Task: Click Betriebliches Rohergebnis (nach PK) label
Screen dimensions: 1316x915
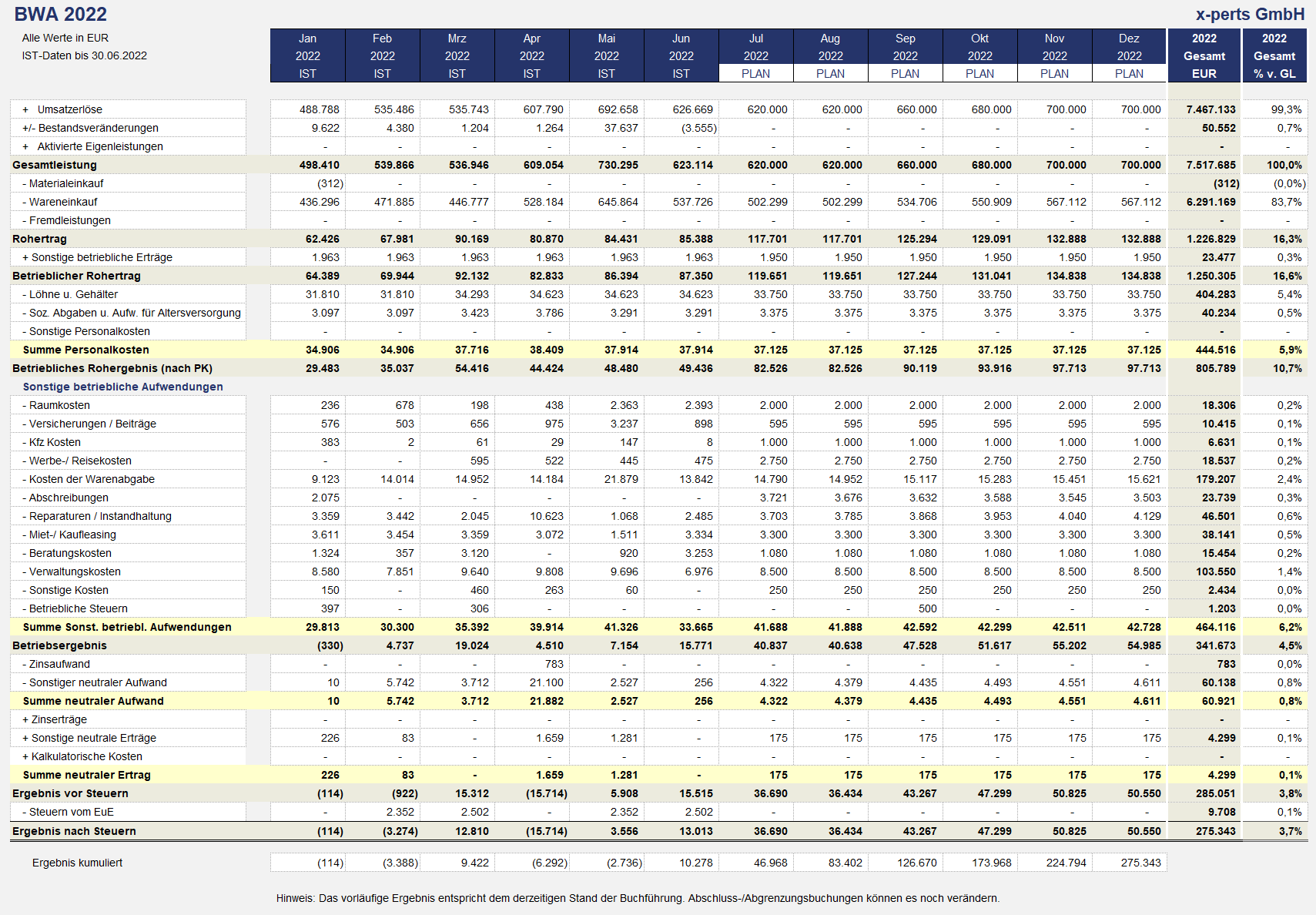Action: tap(112, 368)
